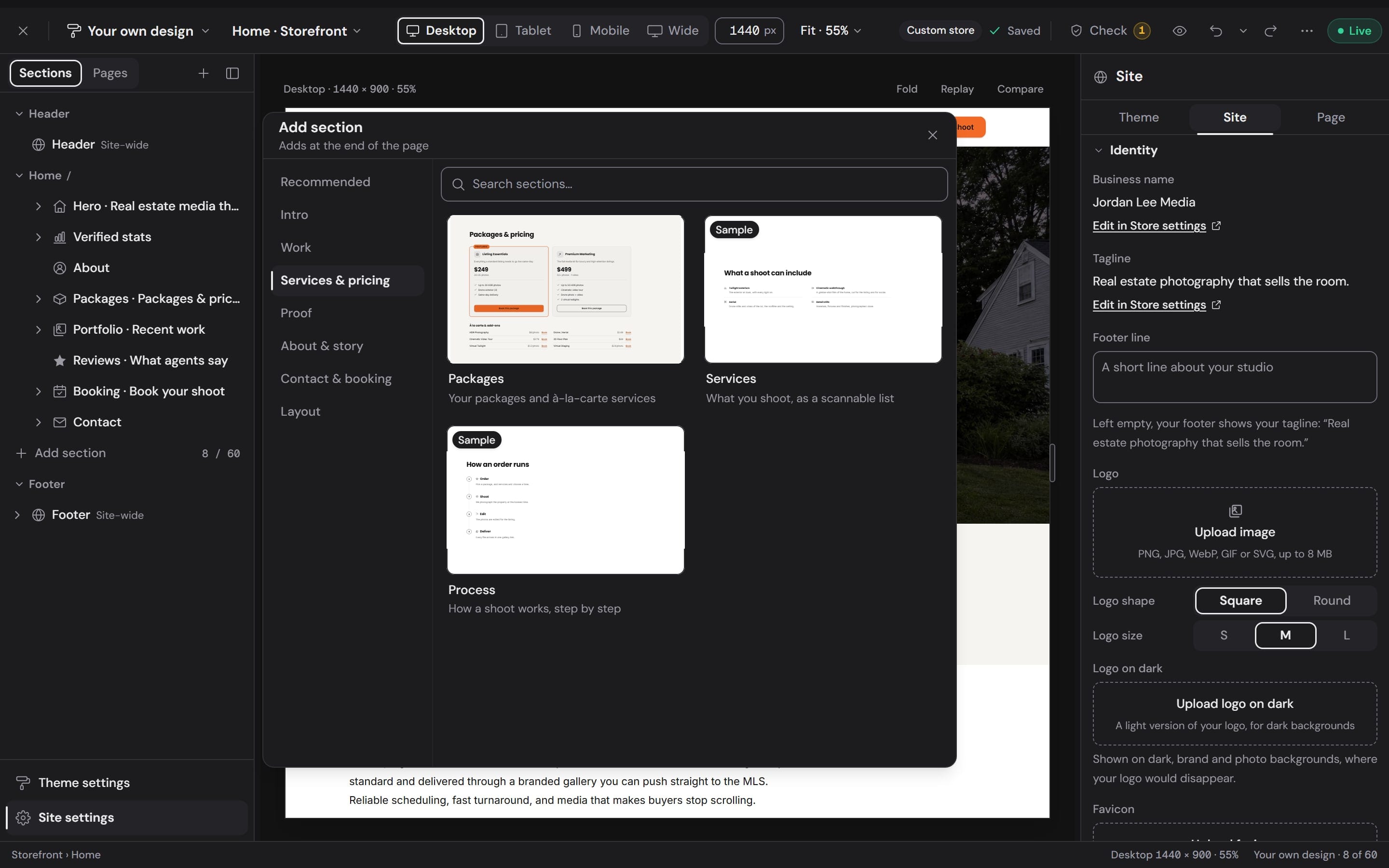
Task: Expand the Footer Site-wide row
Action: tap(17, 515)
